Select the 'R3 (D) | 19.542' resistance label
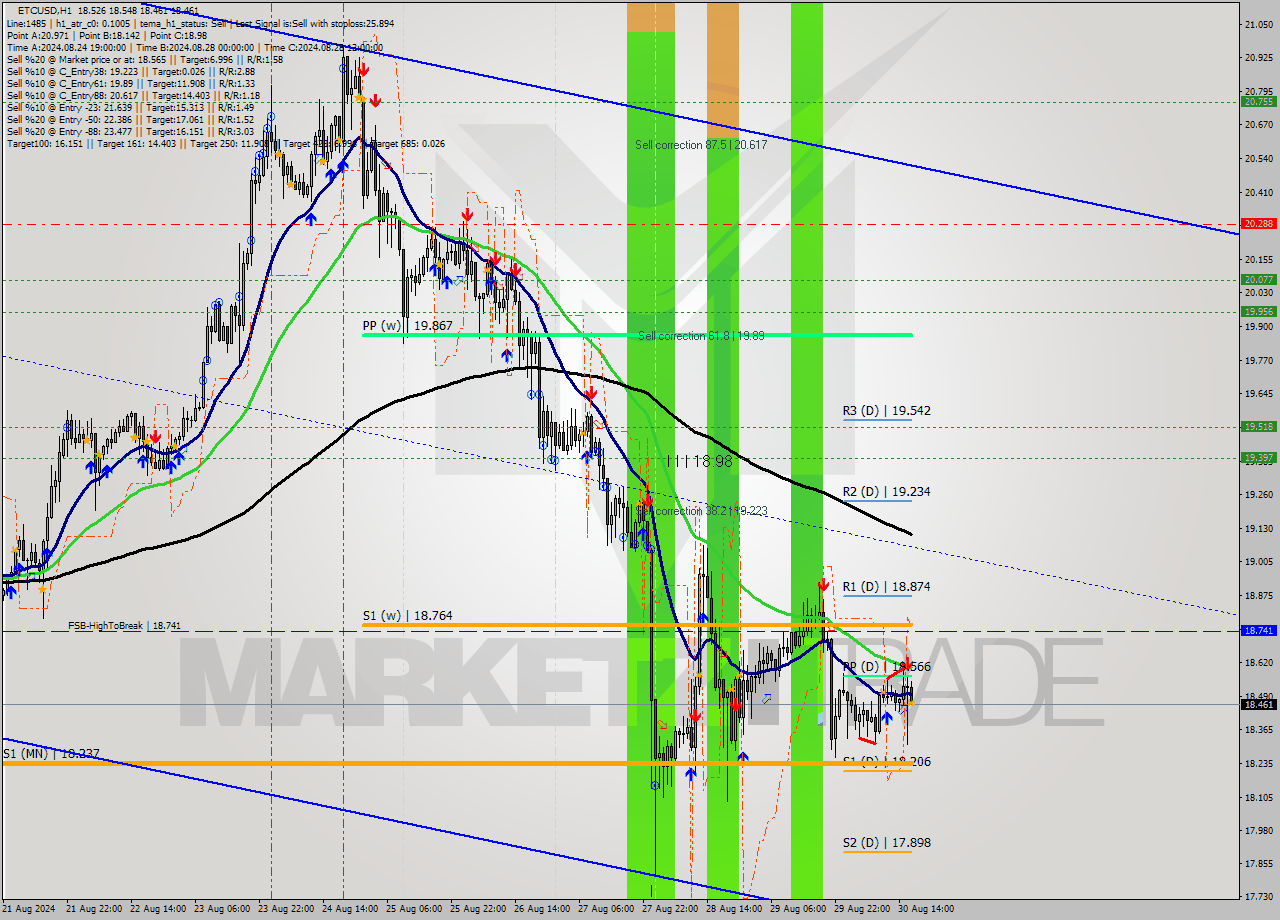Image resolution: width=1280 pixels, height=920 pixels. coord(886,411)
